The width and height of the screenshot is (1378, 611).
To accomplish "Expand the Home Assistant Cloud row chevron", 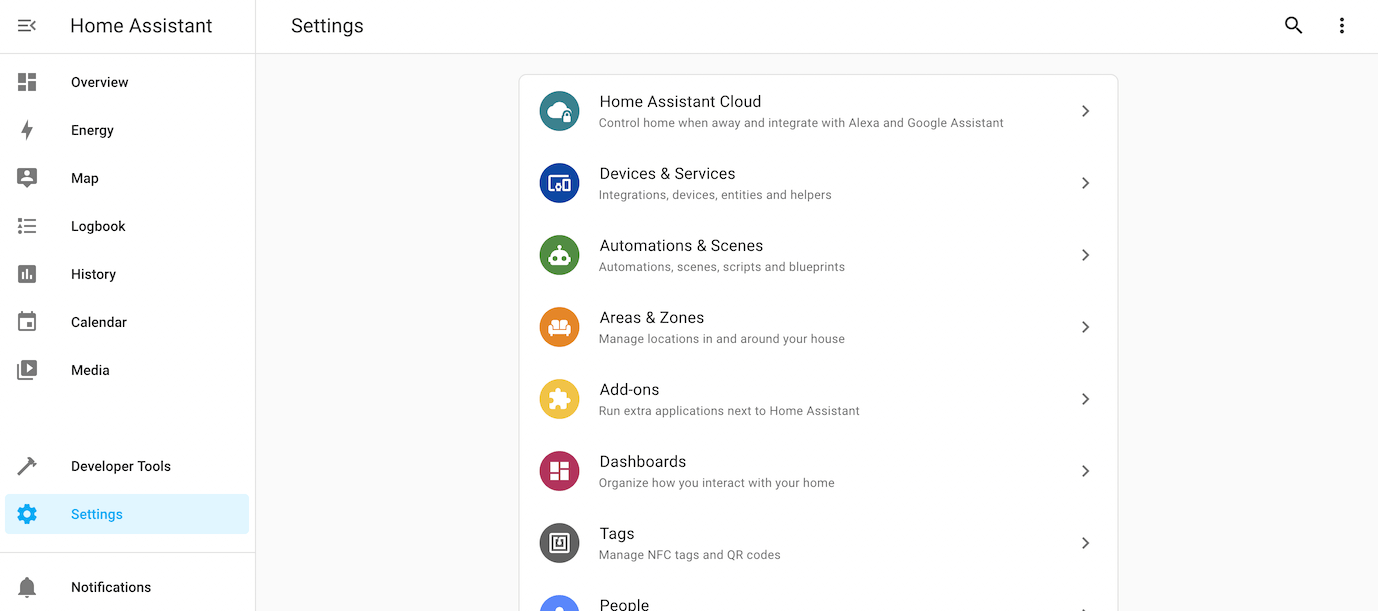I will pyautogui.click(x=1085, y=111).
